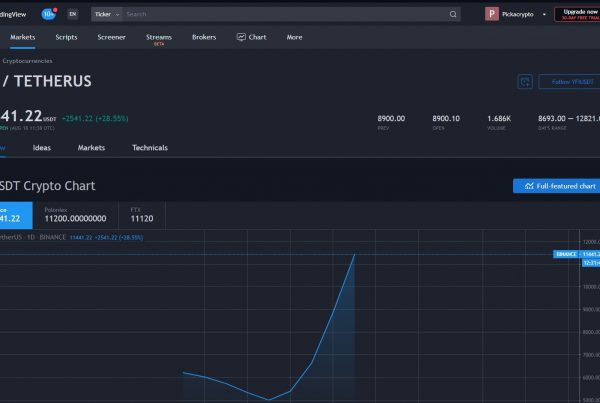Screen dimensions: 600x403
Task: Open the Screener menu
Action: [111, 37]
